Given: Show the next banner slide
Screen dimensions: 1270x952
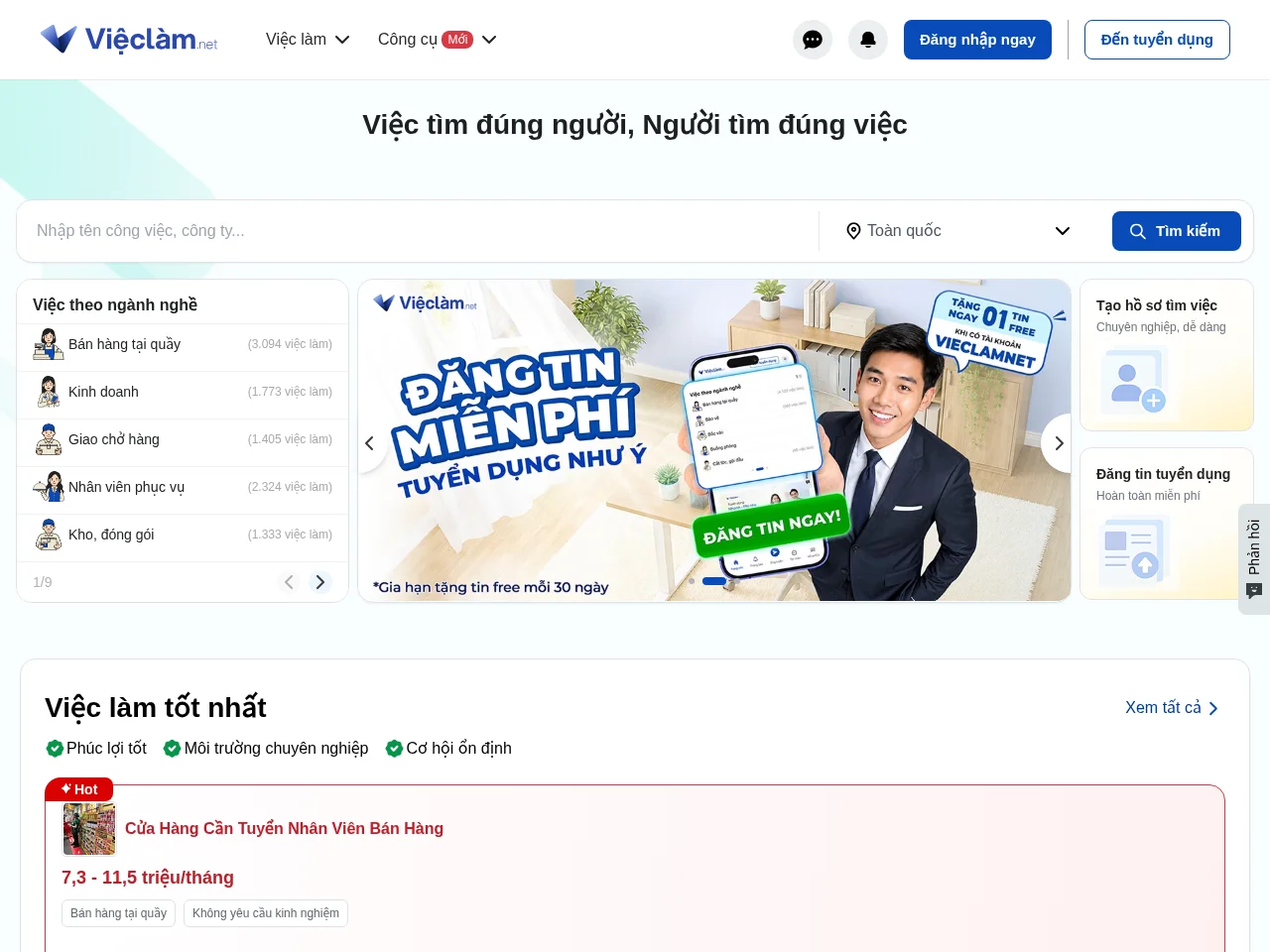Looking at the screenshot, I should [x=1058, y=443].
